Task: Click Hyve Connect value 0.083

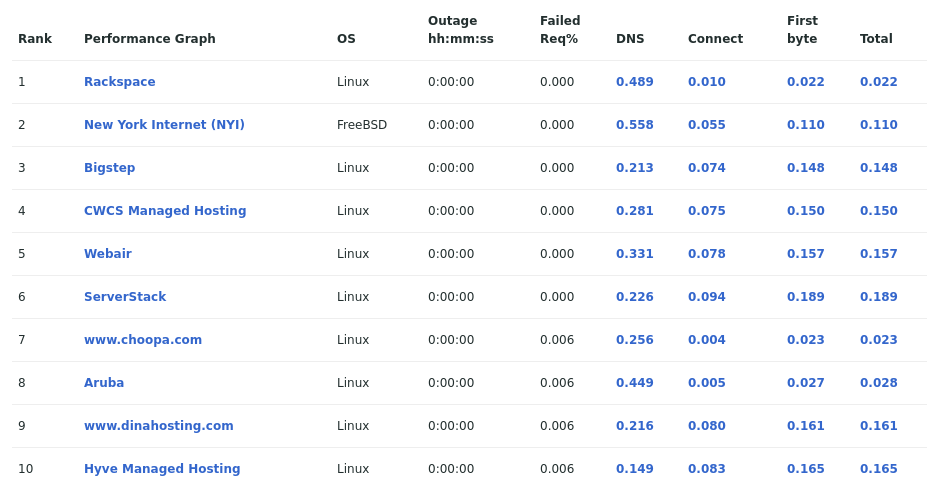Action: point(707,468)
